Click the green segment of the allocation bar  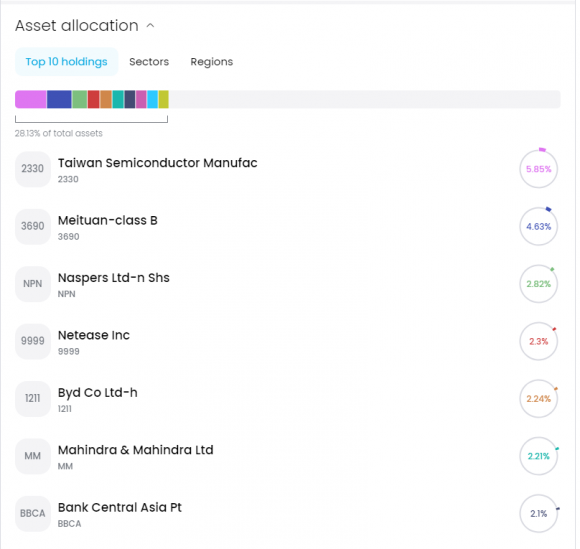point(80,100)
